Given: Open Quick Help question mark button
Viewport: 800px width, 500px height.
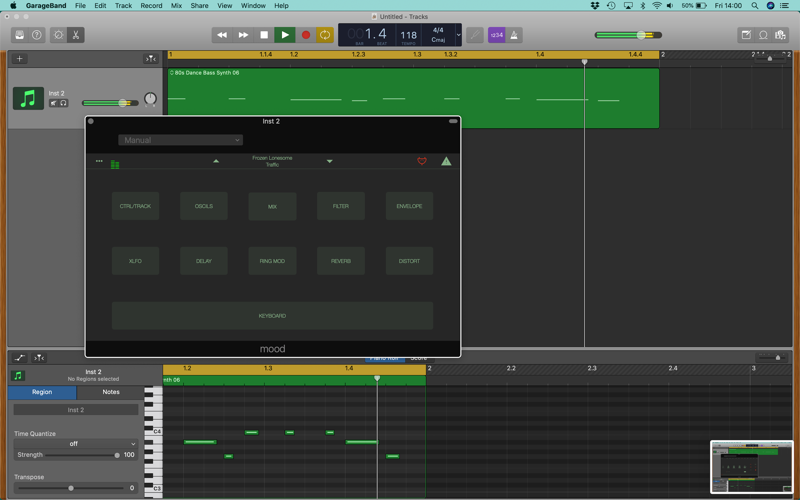Looking at the screenshot, I should point(37,35).
